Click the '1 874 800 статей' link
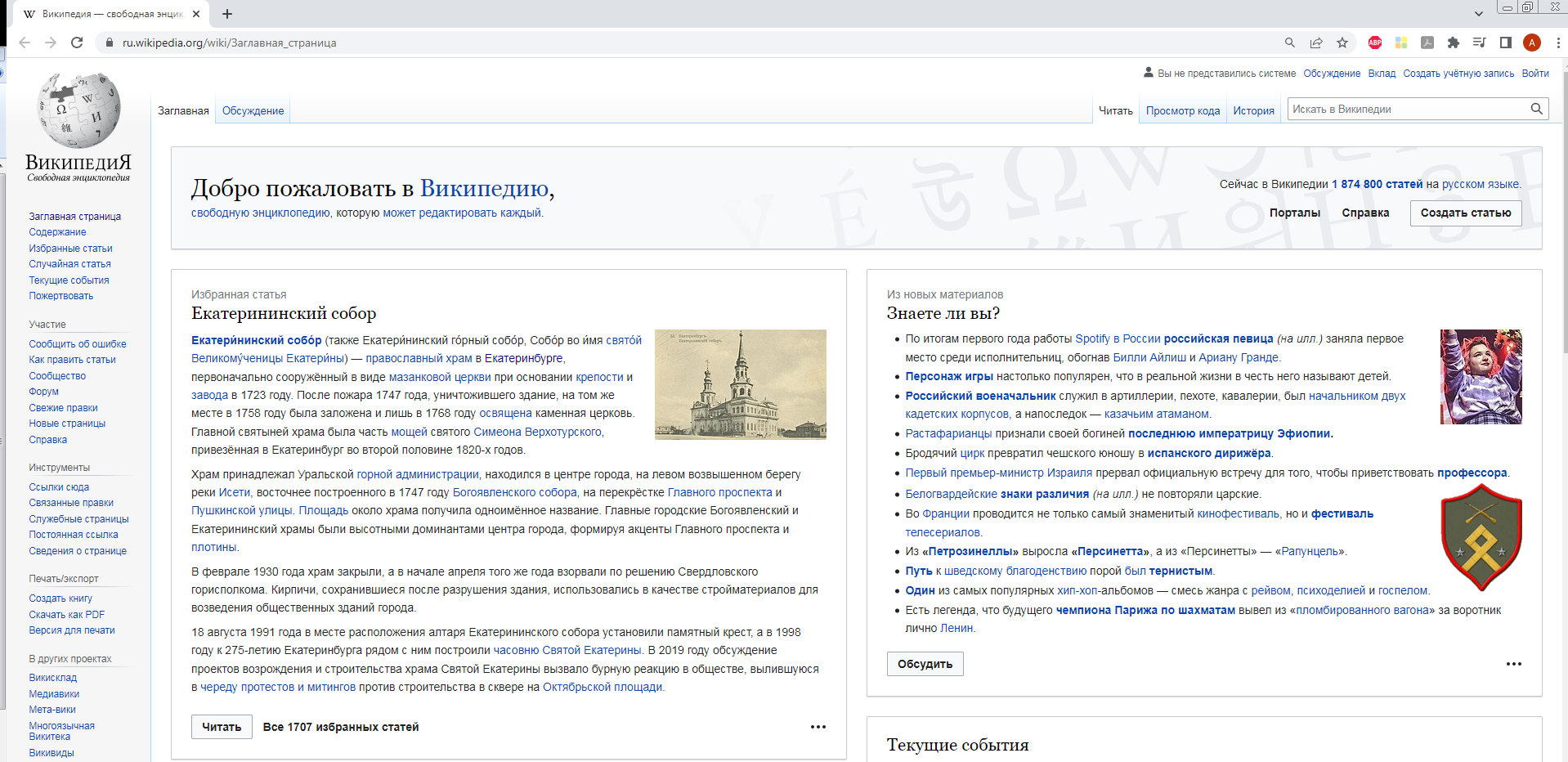 [x=1377, y=184]
